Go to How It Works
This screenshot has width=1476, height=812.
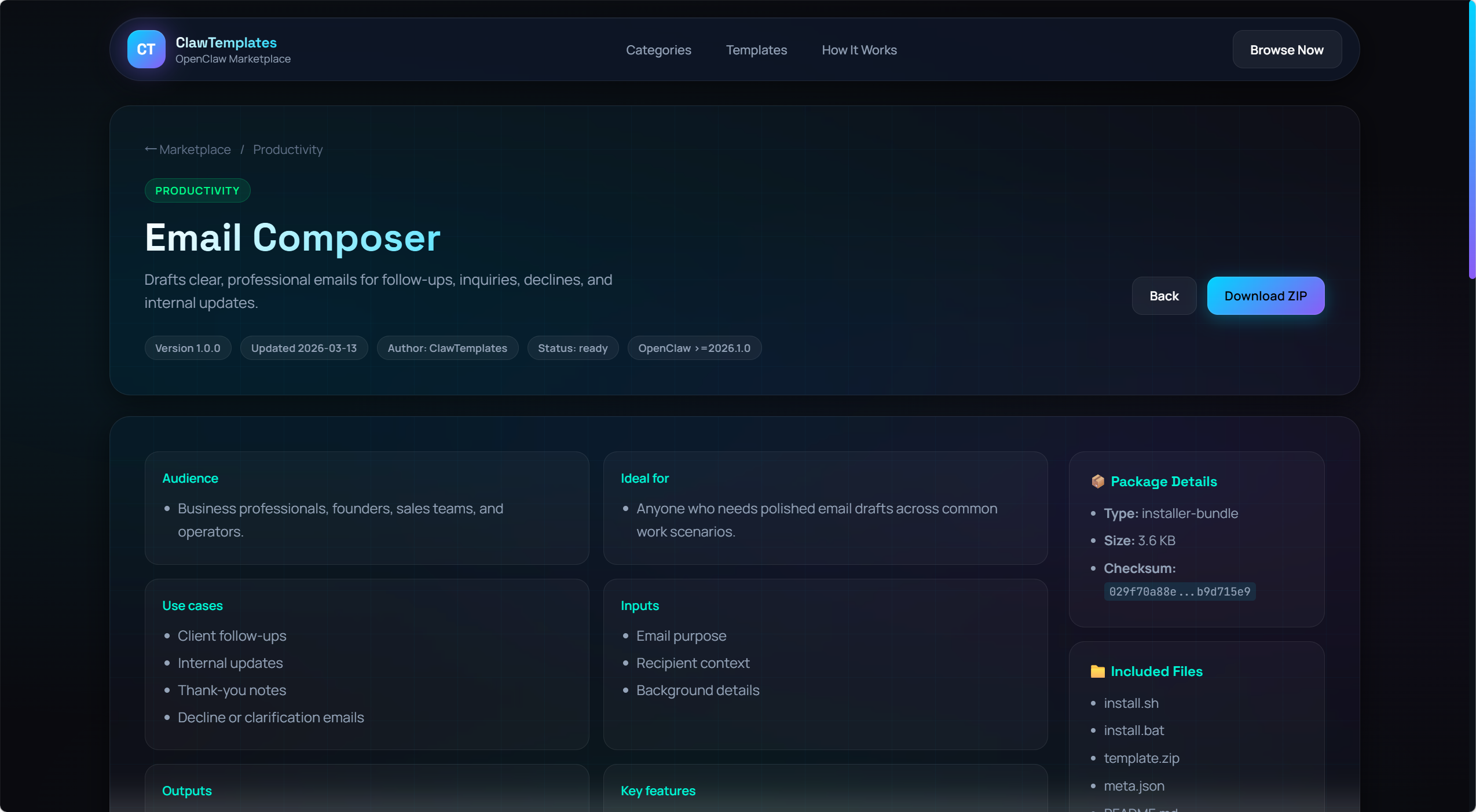coord(859,50)
